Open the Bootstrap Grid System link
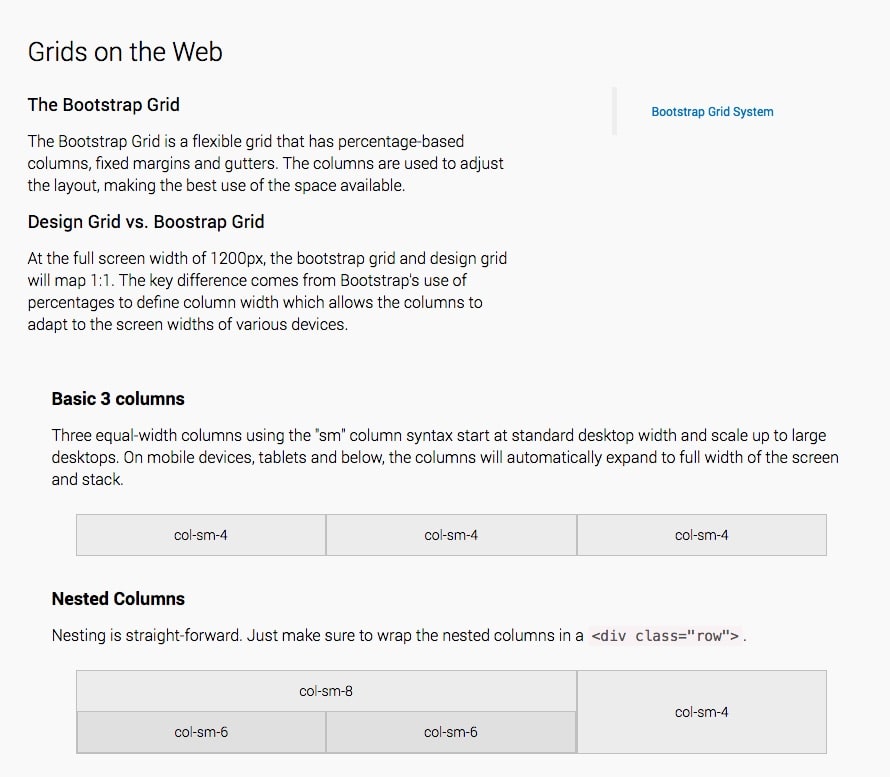The width and height of the screenshot is (890, 777). tap(712, 112)
